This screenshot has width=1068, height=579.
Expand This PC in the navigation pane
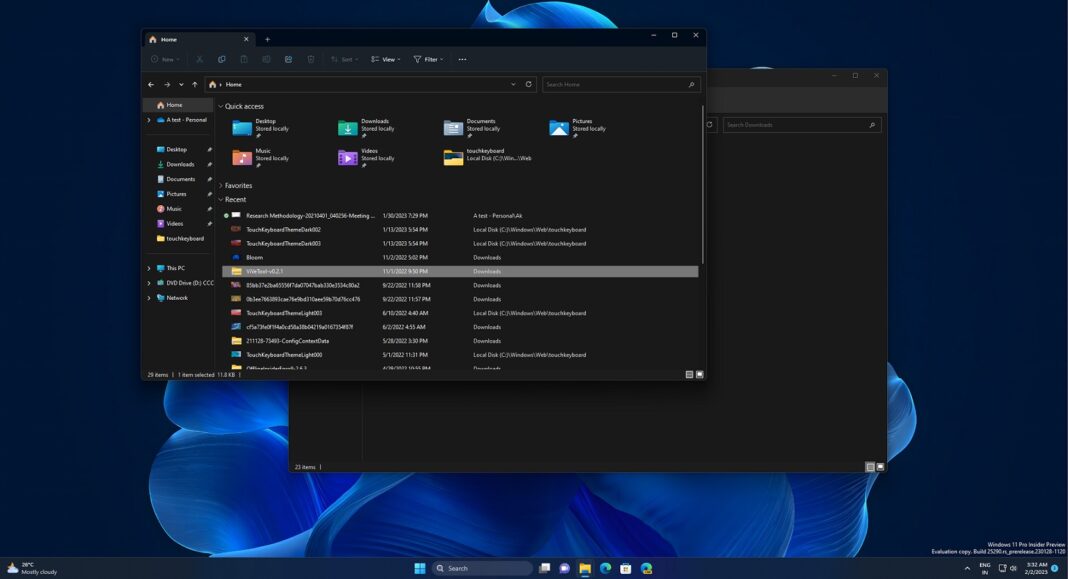[148, 268]
